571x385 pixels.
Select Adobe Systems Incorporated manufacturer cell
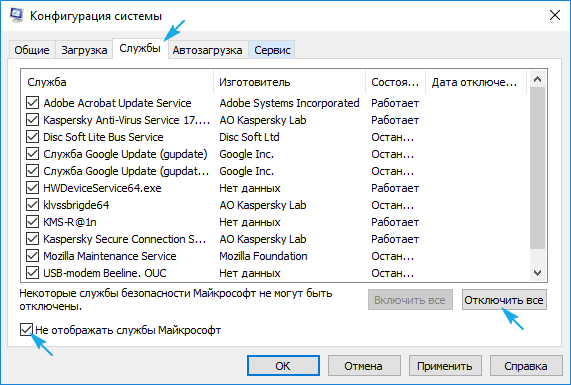(290, 103)
